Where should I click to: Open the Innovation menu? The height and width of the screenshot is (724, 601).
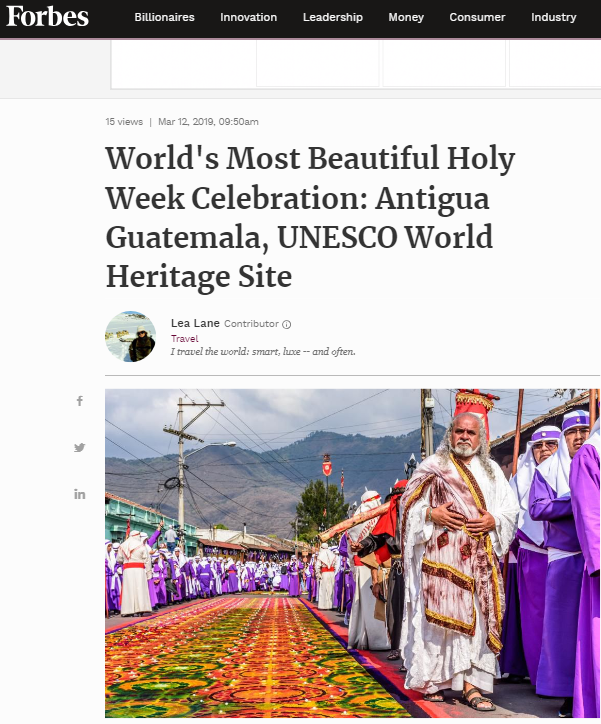tap(248, 17)
